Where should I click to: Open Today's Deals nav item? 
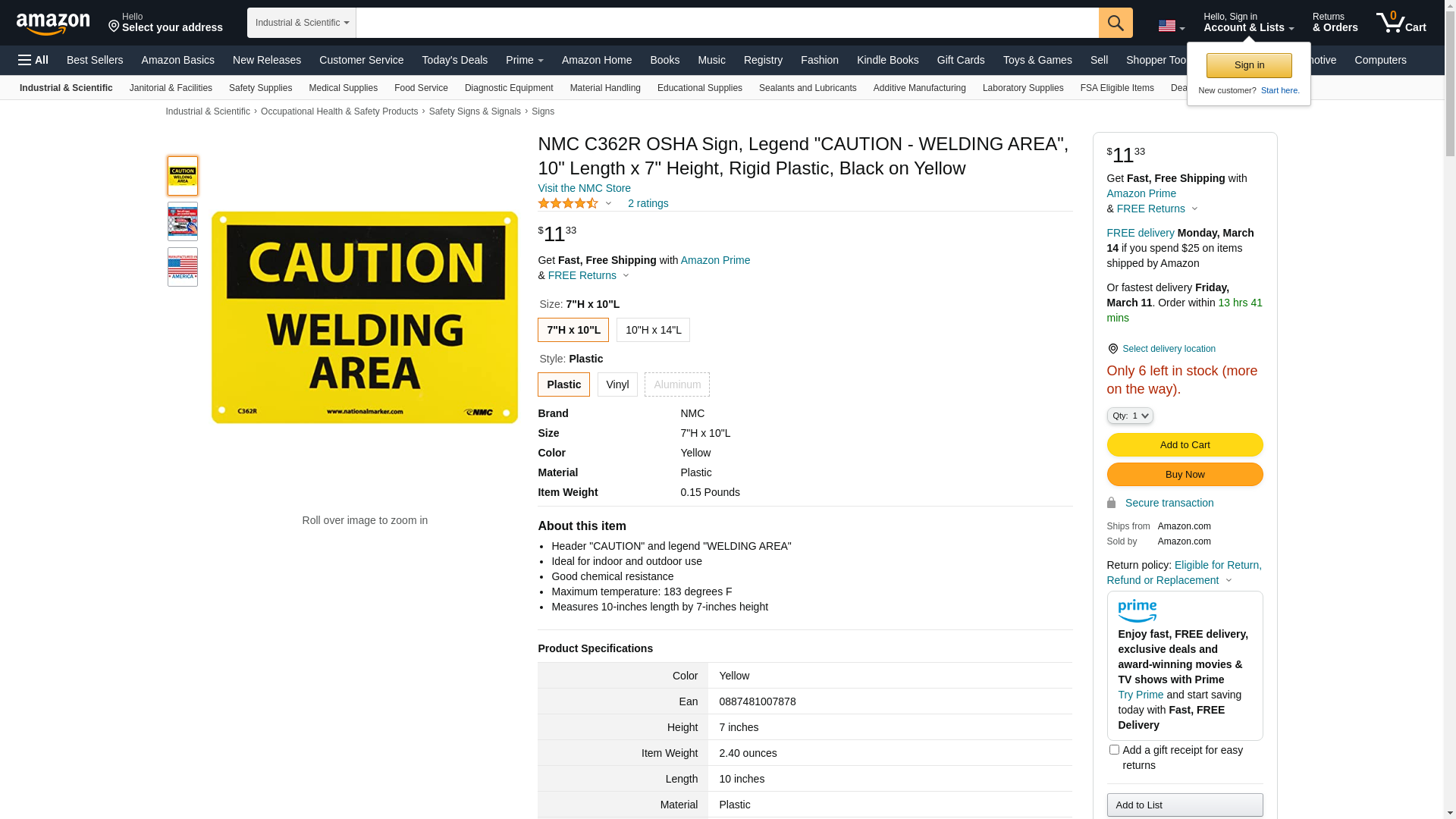(454, 60)
